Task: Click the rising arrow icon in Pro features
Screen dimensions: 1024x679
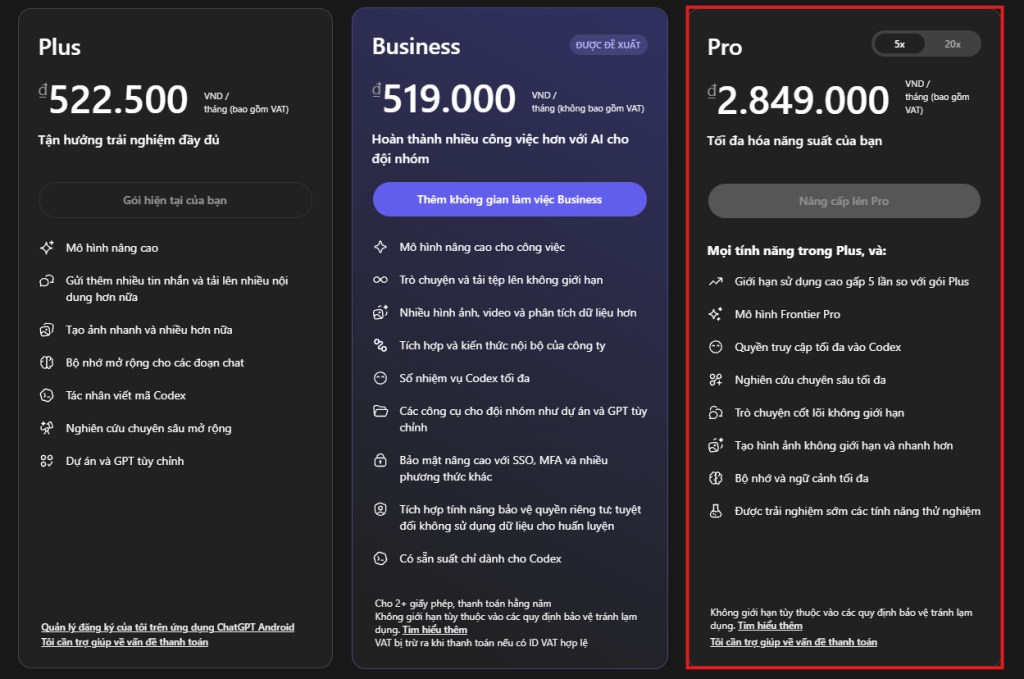Action: (715, 282)
